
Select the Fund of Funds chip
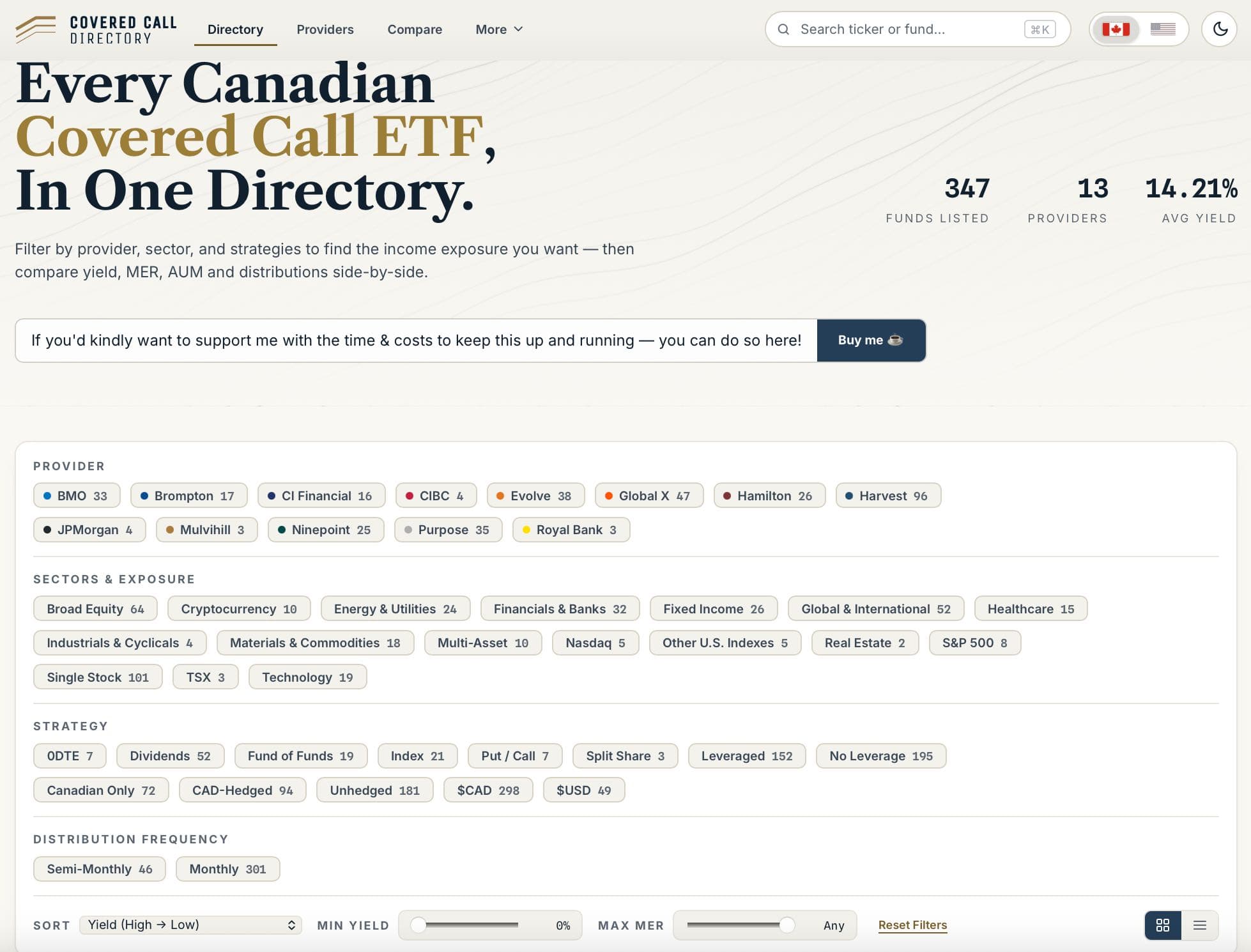pyautogui.click(x=301, y=756)
